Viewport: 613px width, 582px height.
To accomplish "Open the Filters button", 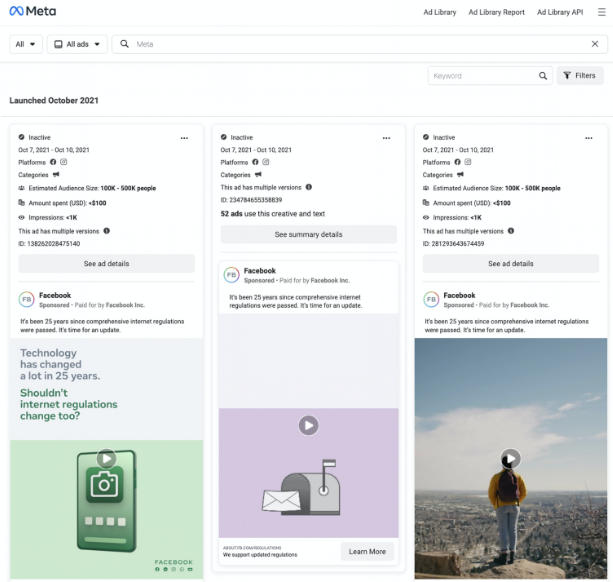I will pos(580,75).
